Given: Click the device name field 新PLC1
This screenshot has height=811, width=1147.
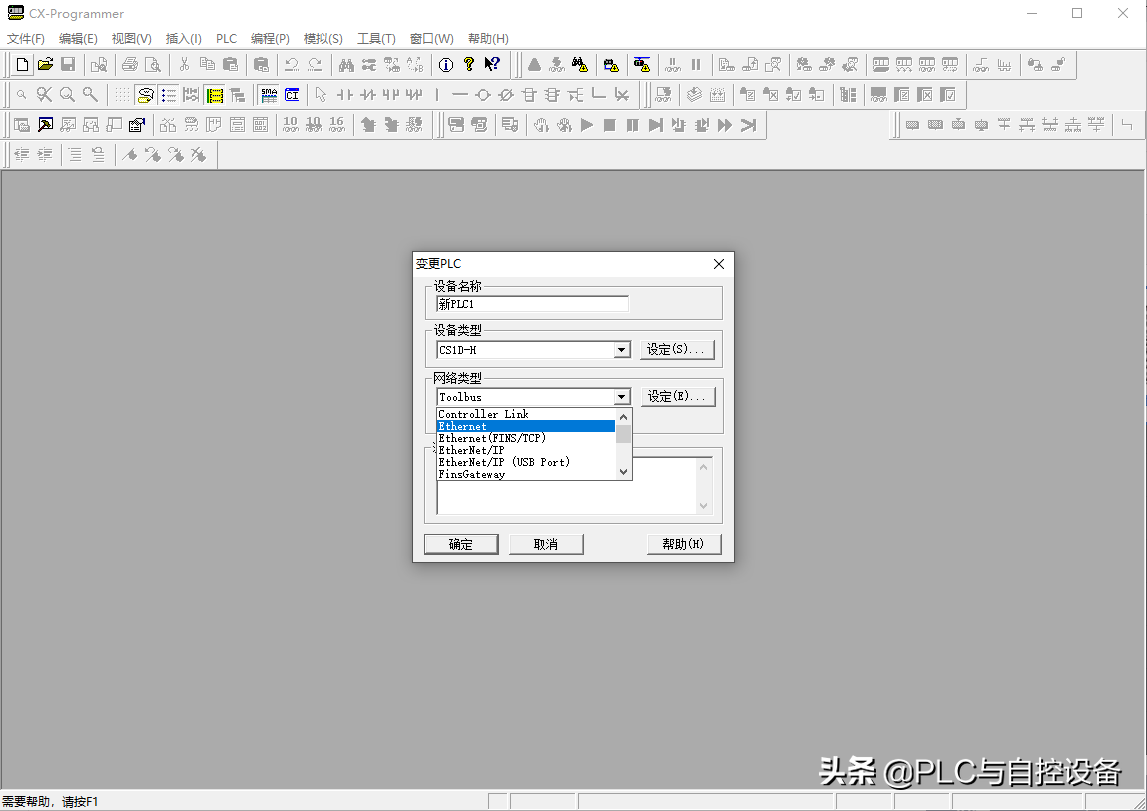Looking at the screenshot, I should click(532, 304).
